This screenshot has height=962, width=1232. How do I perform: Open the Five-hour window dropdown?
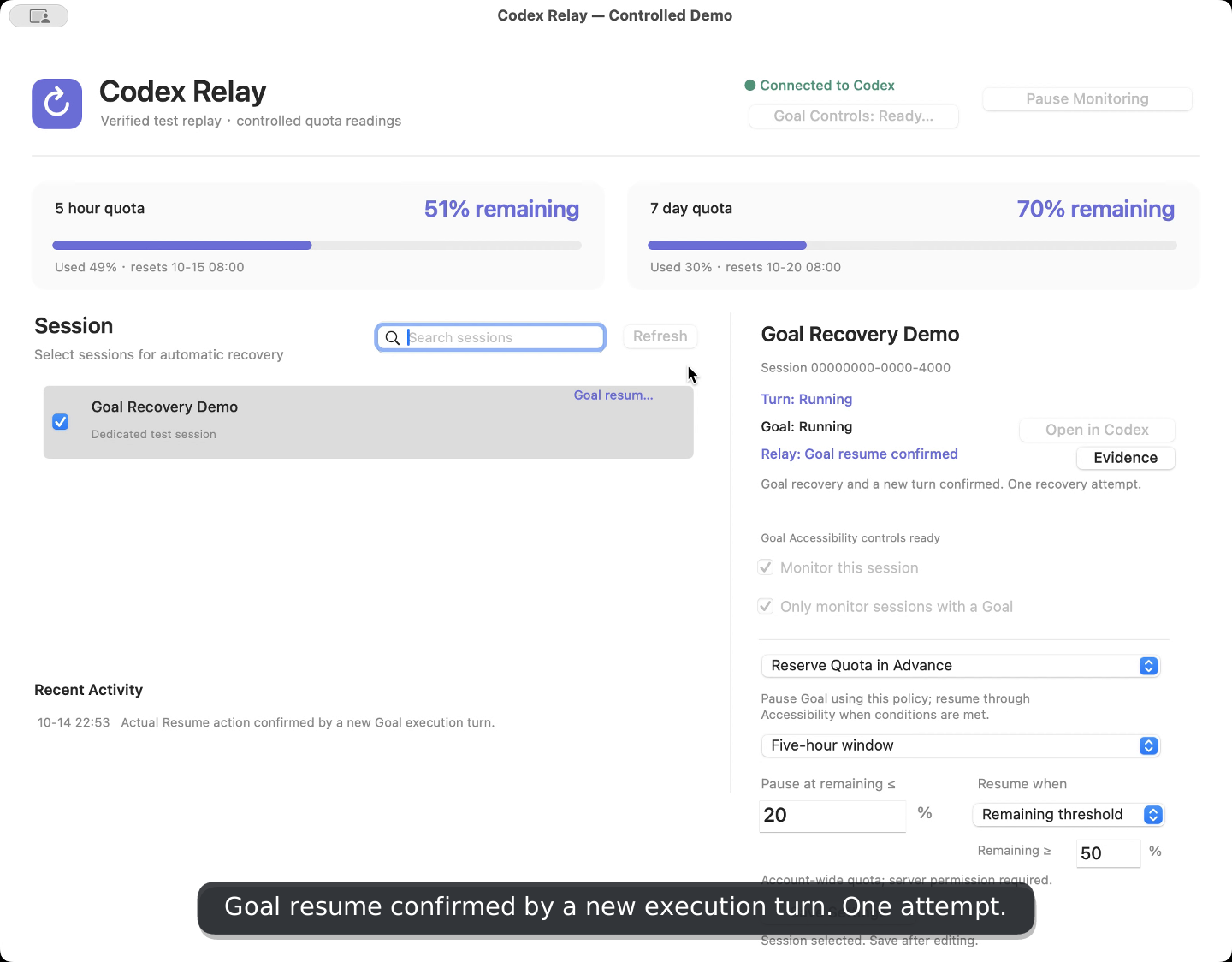pos(960,745)
